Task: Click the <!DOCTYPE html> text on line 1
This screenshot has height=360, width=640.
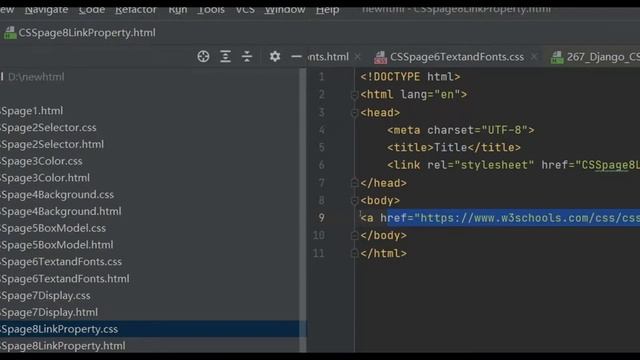Action: [x=410, y=77]
